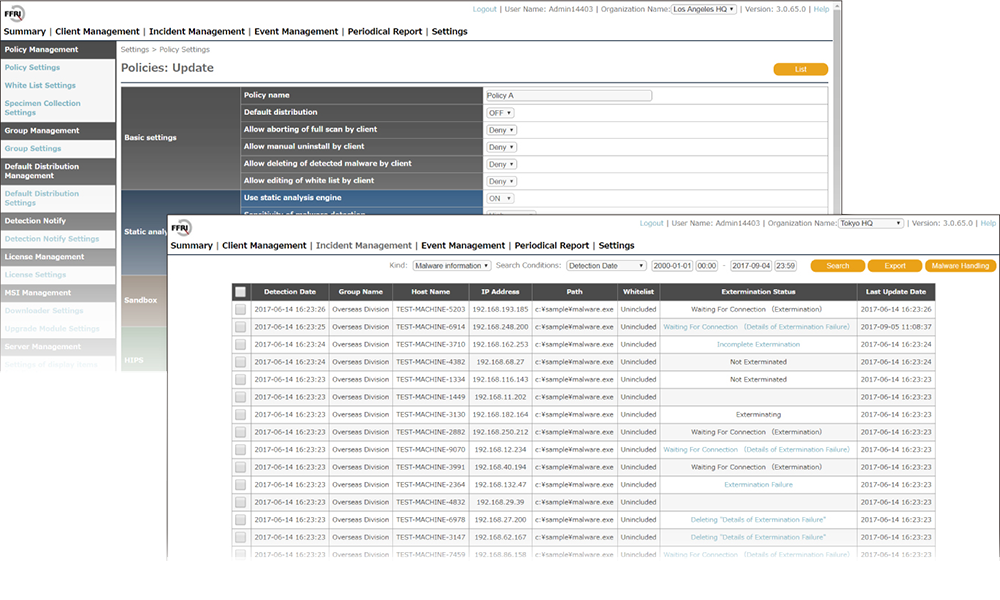Click the Detection Date column header
The height and width of the screenshot is (600, 1000).
pyautogui.click(x=290, y=292)
